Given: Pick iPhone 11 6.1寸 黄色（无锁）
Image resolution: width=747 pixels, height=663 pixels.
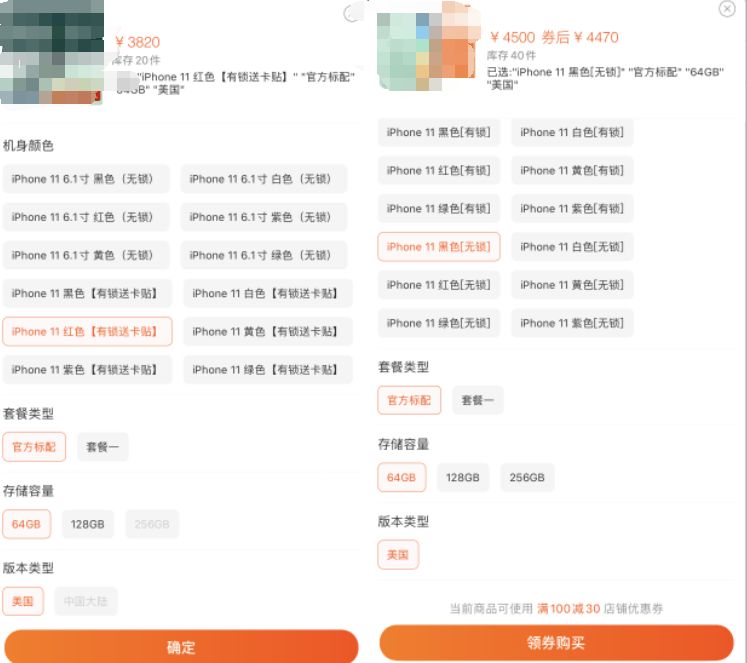Looking at the screenshot, I should point(86,255).
